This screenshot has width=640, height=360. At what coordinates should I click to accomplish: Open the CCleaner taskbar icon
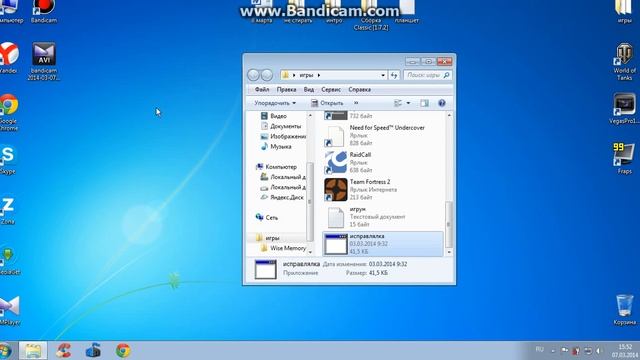coord(63,351)
